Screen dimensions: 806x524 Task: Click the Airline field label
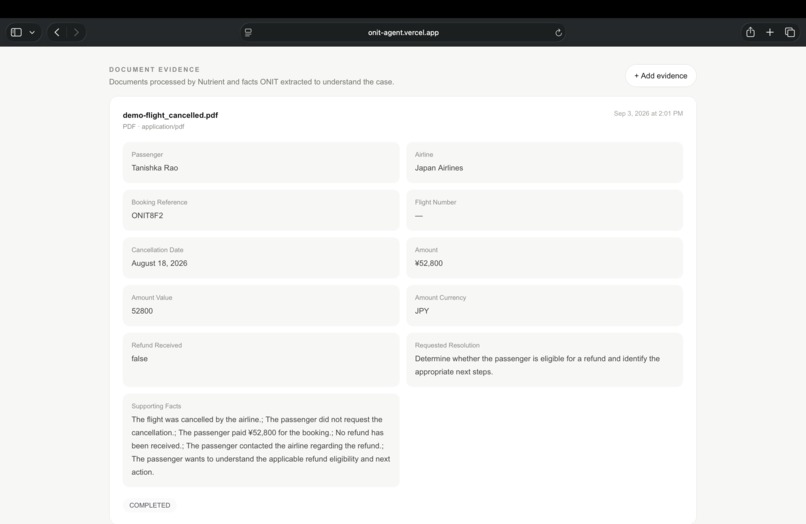(424, 154)
